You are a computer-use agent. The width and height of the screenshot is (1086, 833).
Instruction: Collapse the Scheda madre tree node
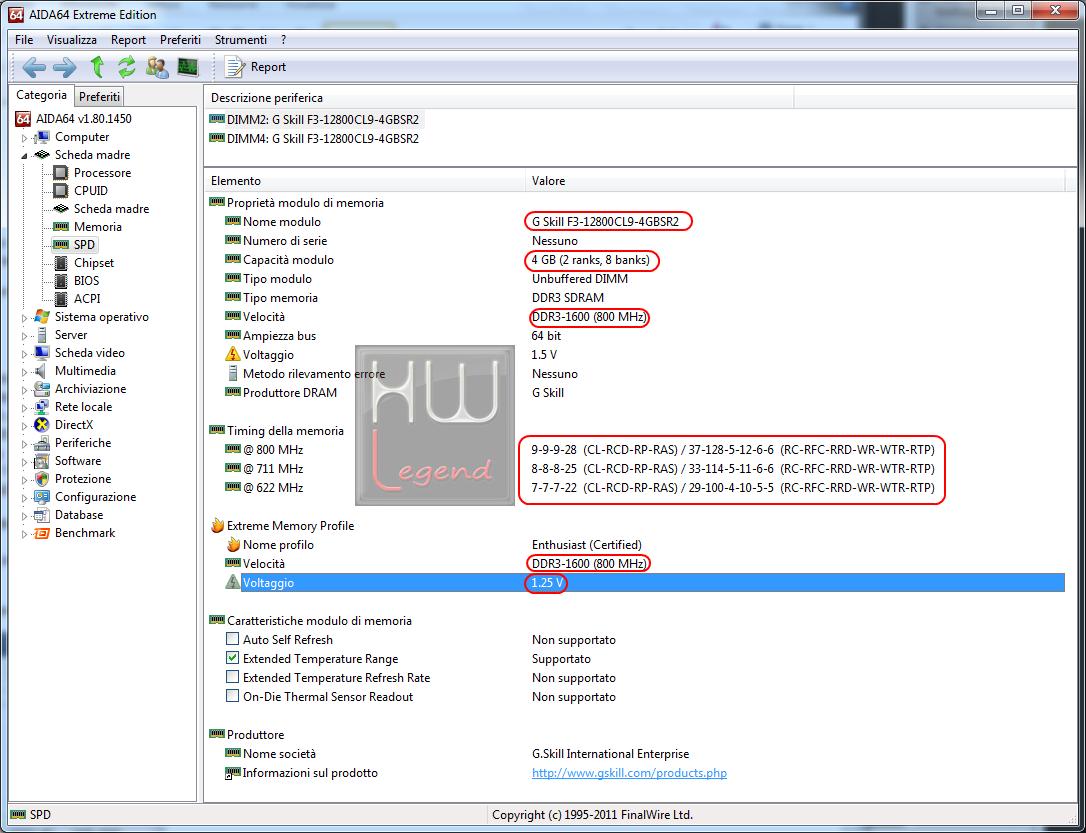25,156
